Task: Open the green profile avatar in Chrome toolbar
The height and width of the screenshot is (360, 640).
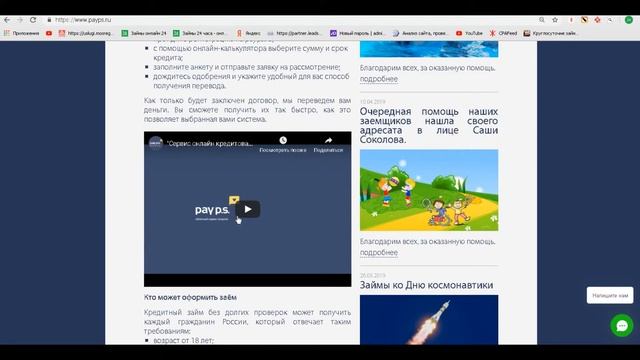Action: point(629,20)
